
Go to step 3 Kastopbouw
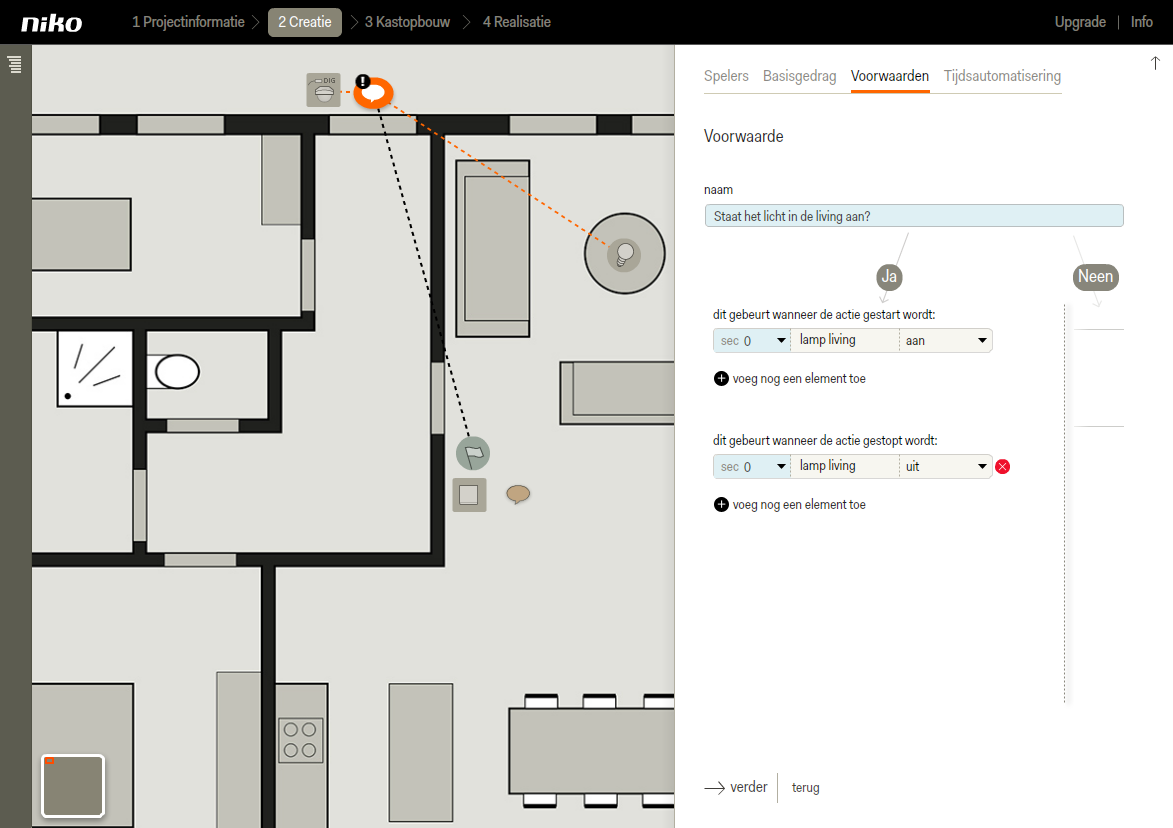coord(407,22)
